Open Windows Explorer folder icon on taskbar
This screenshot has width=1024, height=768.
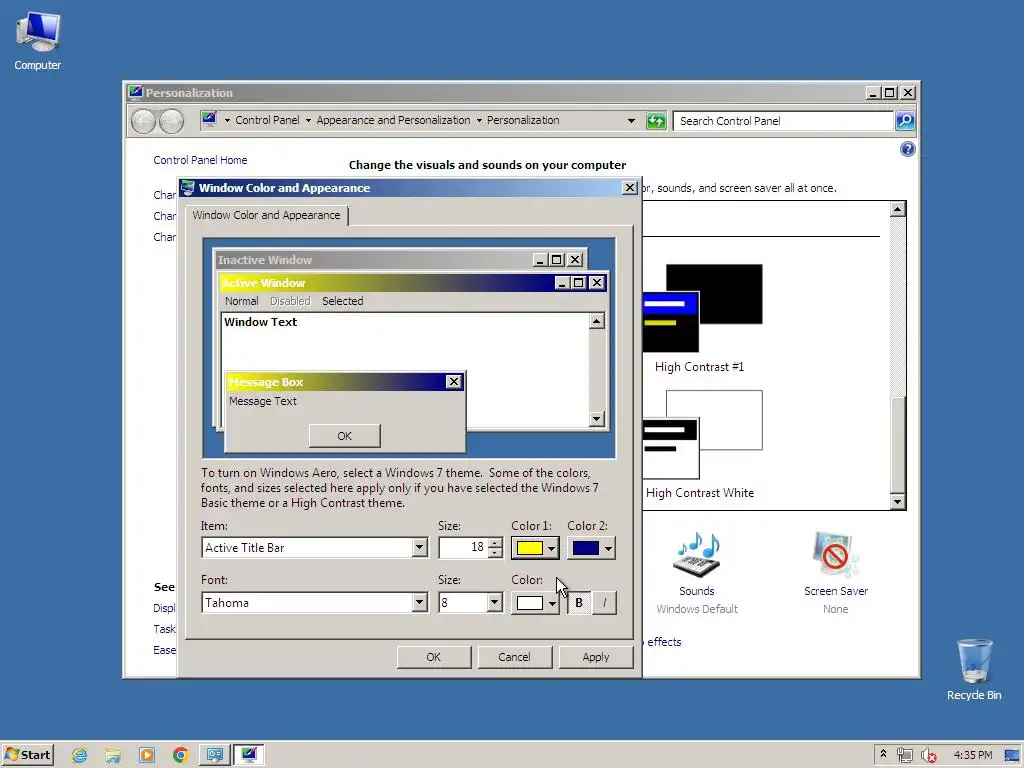[113, 755]
